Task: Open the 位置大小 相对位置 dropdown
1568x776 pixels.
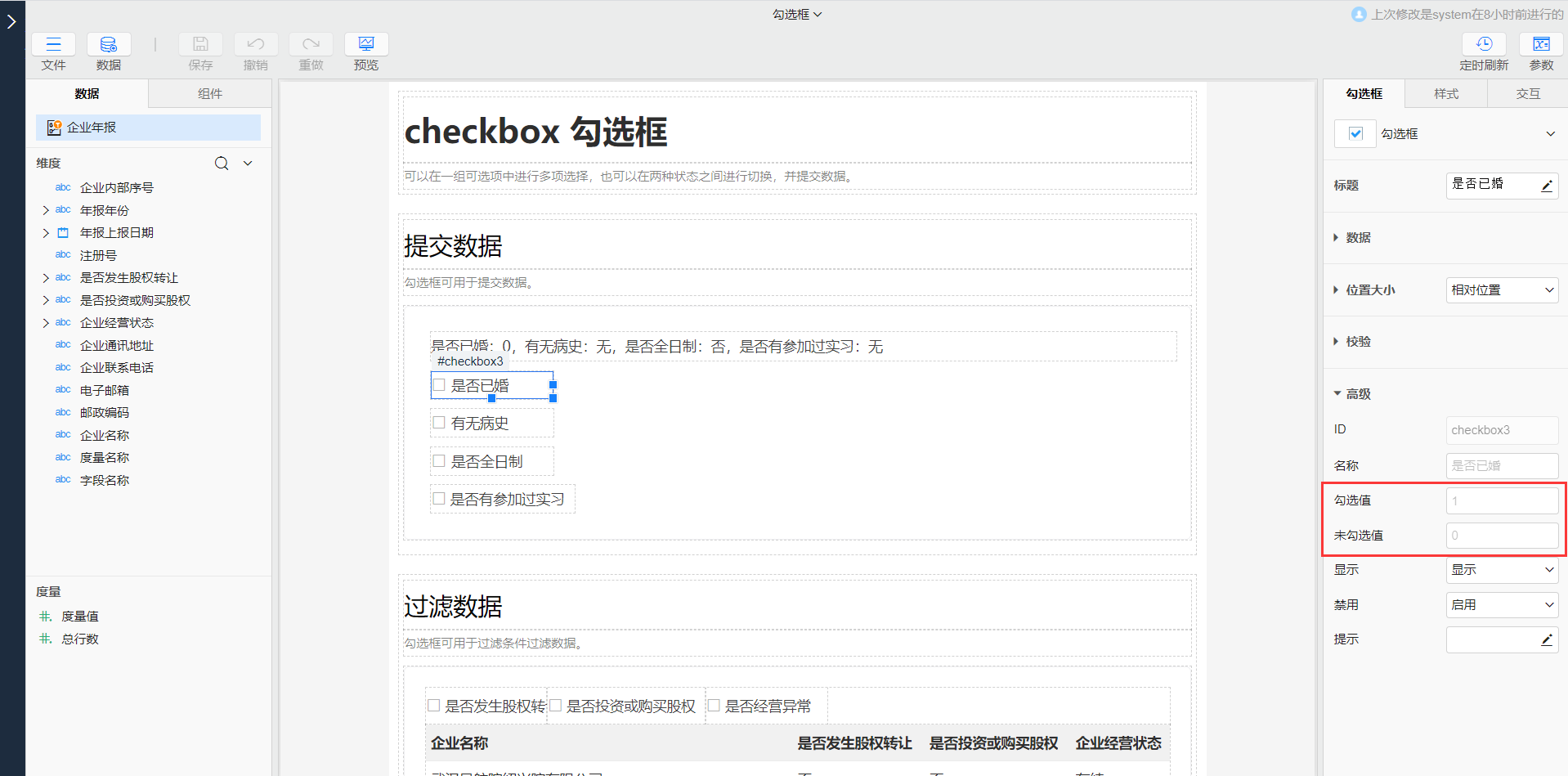Action: 1502,290
